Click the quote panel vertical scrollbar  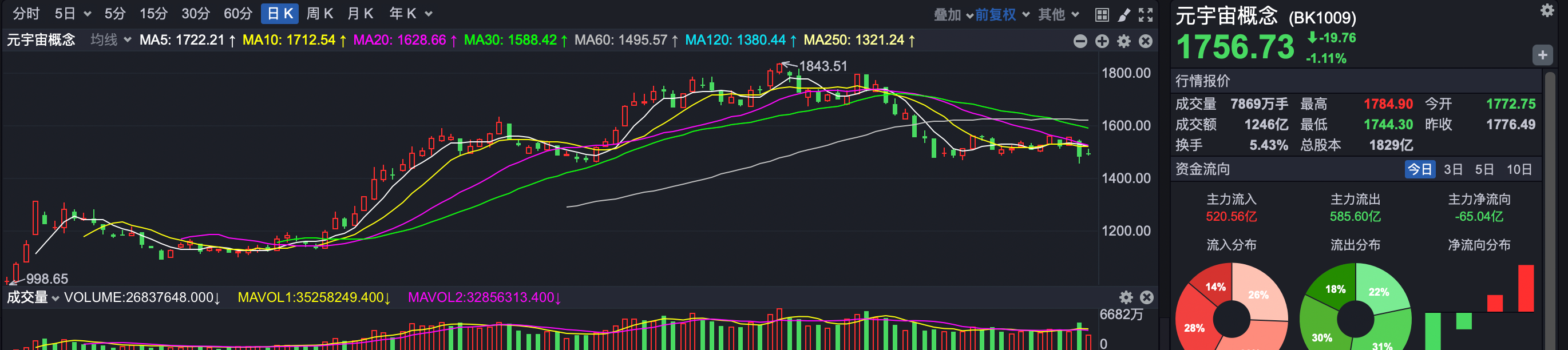[1549, 210]
